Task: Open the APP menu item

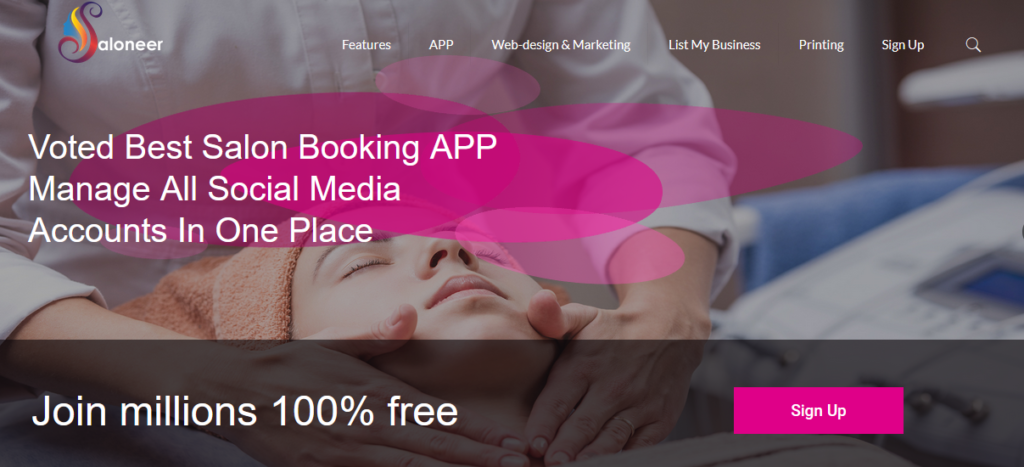Action: click(x=441, y=45)
